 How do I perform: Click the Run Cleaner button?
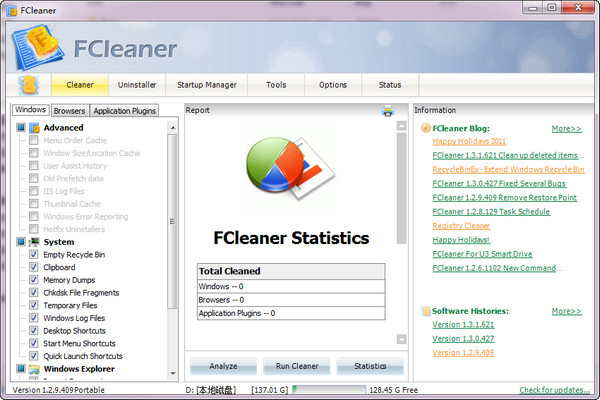click(297, 366)
